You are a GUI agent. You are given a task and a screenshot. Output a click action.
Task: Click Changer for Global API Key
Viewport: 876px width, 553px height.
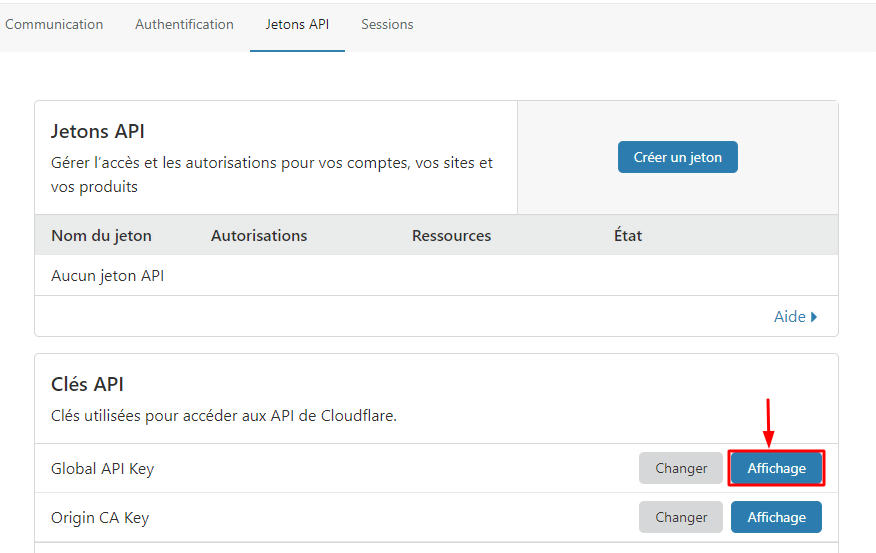coord(681,468)
